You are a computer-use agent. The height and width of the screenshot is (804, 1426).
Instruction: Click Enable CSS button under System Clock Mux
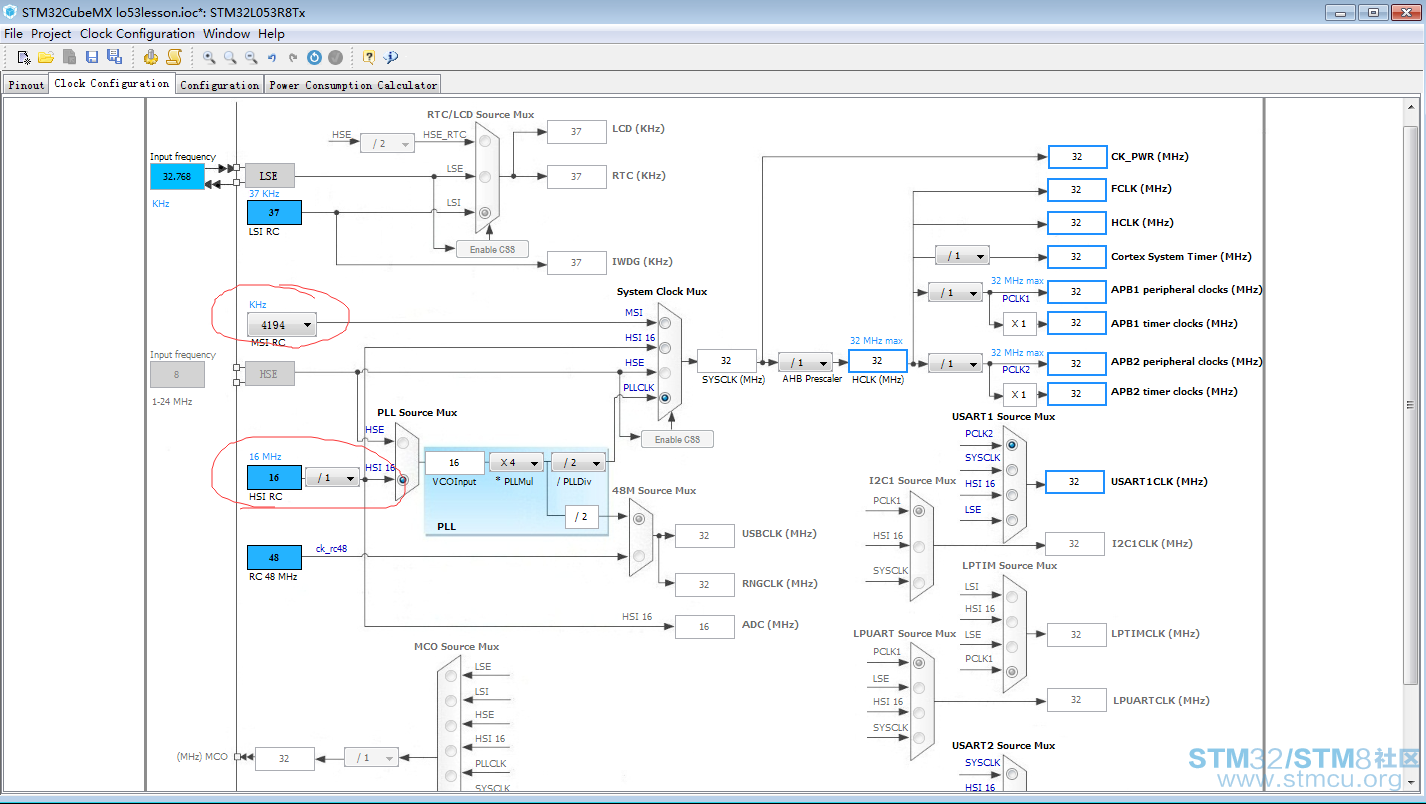677,439
